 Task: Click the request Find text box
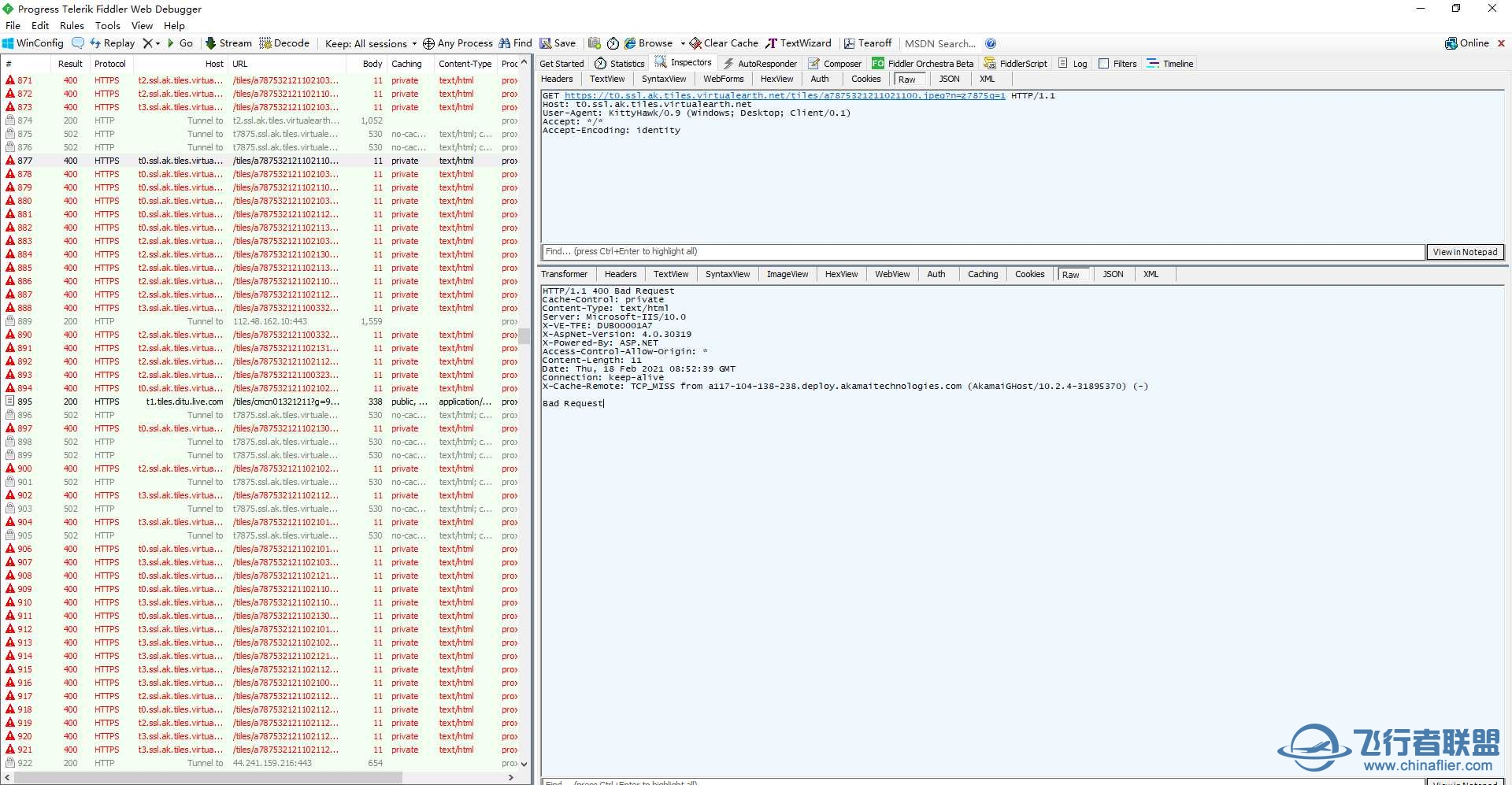pos(983,252)
